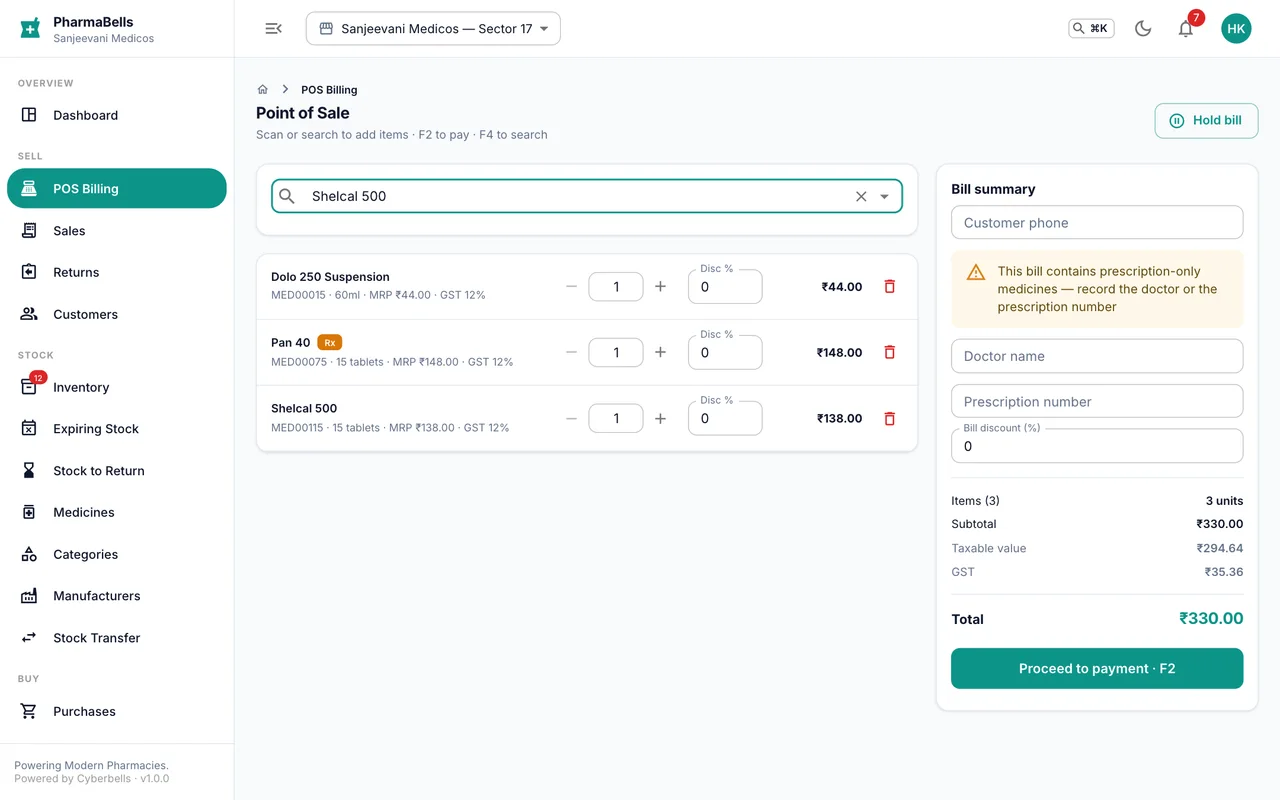
Task: Click Proceed to payment · F2
Action: point(1097,668)
